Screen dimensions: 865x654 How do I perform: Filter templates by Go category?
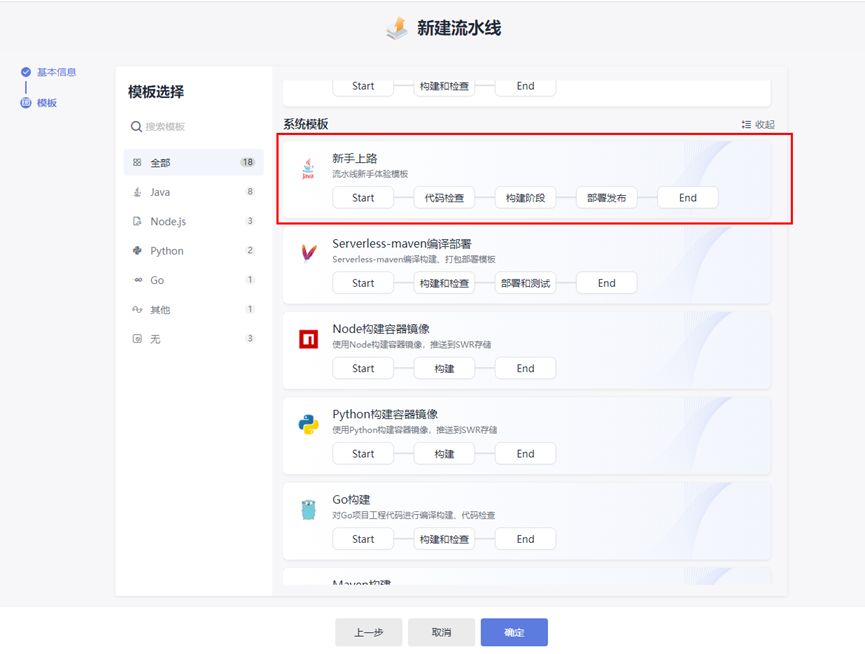tap(194, 280)
